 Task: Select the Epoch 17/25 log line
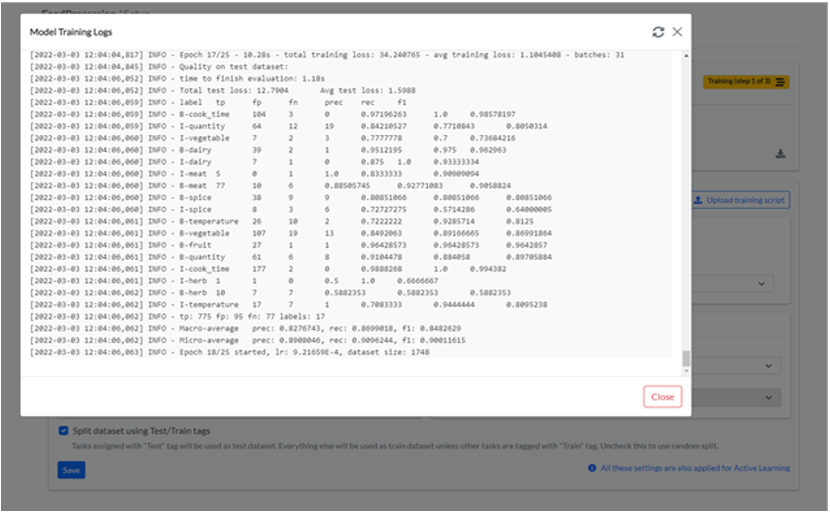(x=327, y=55)
